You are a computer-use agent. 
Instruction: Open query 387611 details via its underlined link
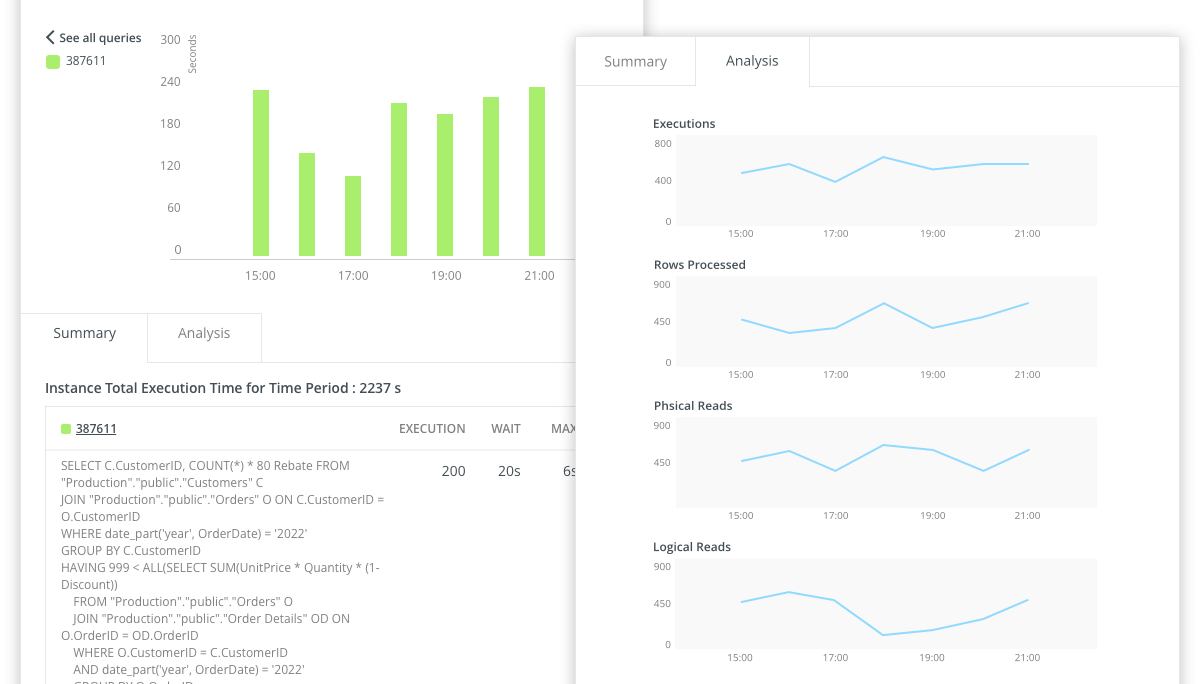pos(94,428)
